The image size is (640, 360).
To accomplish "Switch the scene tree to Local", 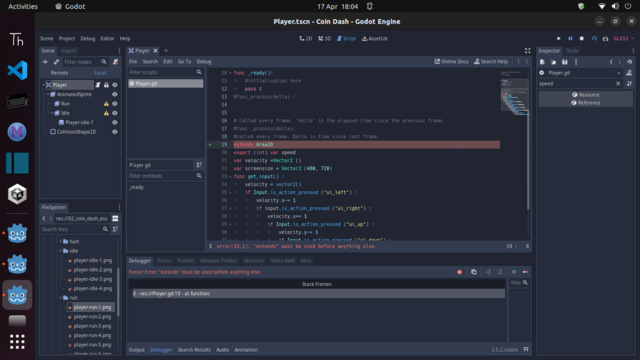I will 100,73.
